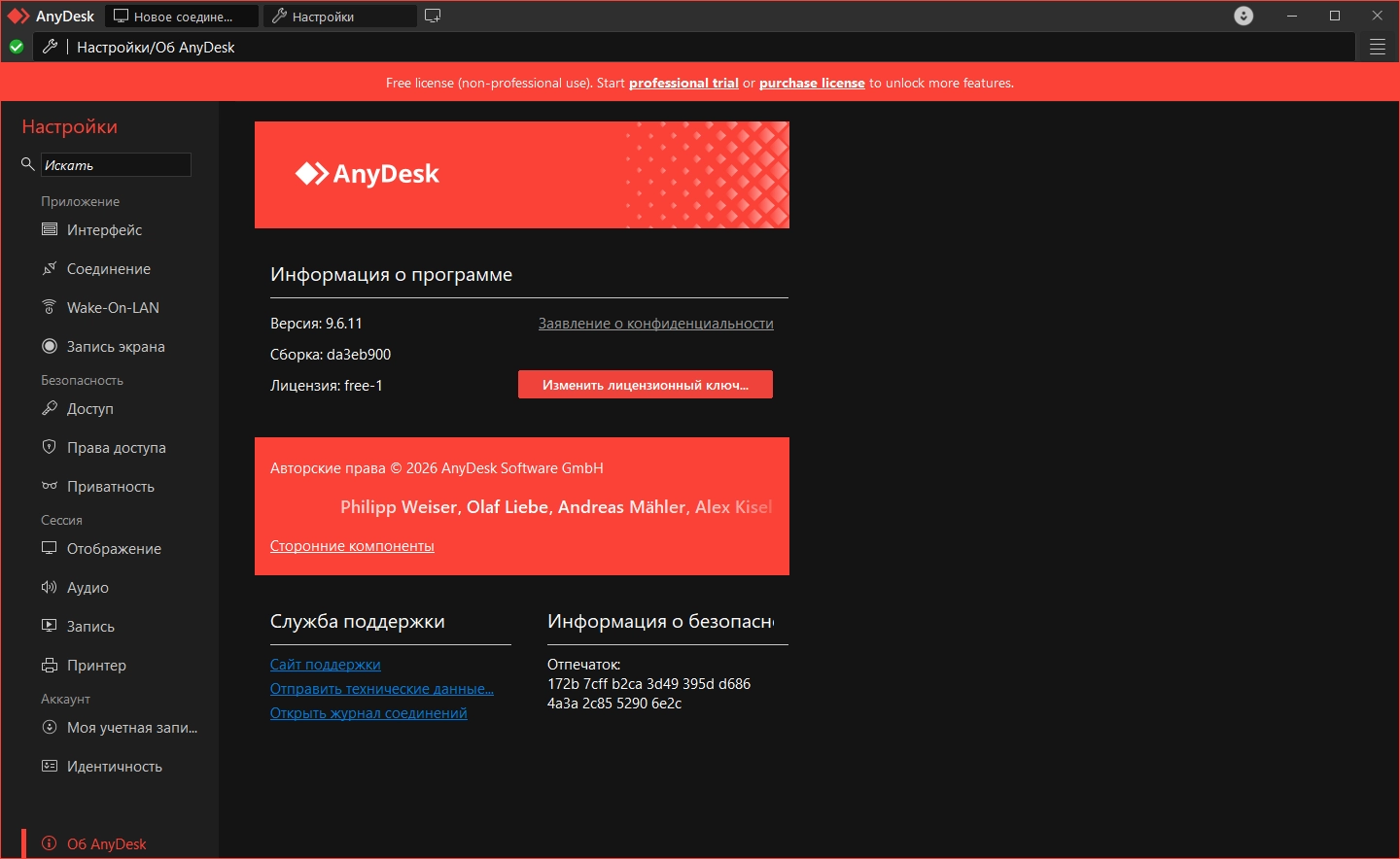
Task: Click the shield icon for Права доступа
Action: (50, 447)
